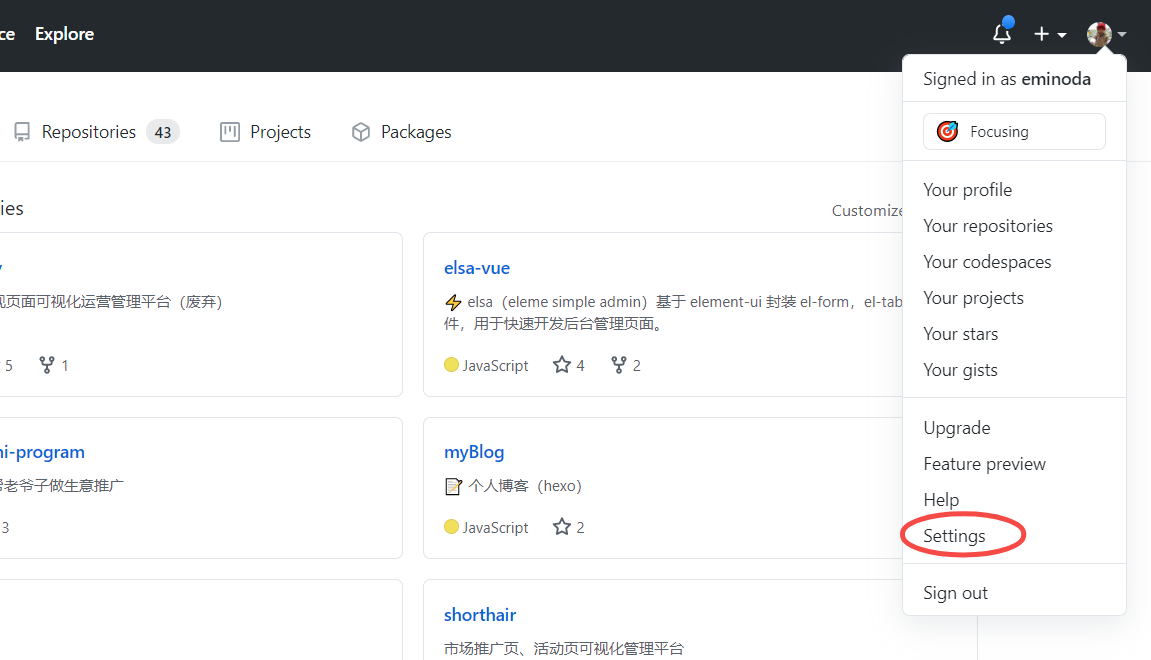The height and width of the screenshot is (660, 1151).
Task: Click the Projects board icon
Action: (230, 132)
